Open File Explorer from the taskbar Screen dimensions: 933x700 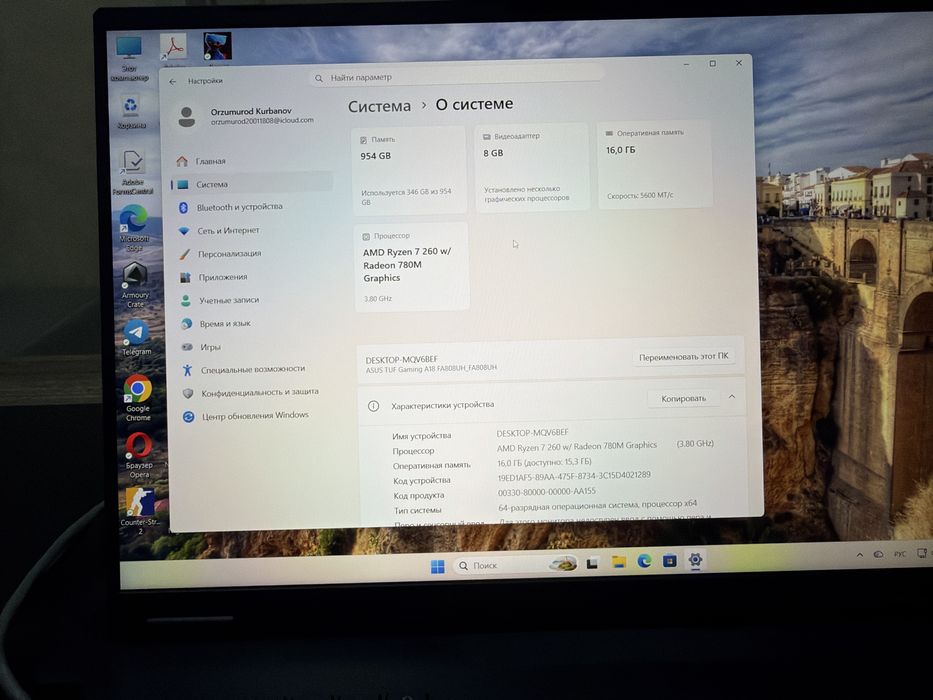619,562
